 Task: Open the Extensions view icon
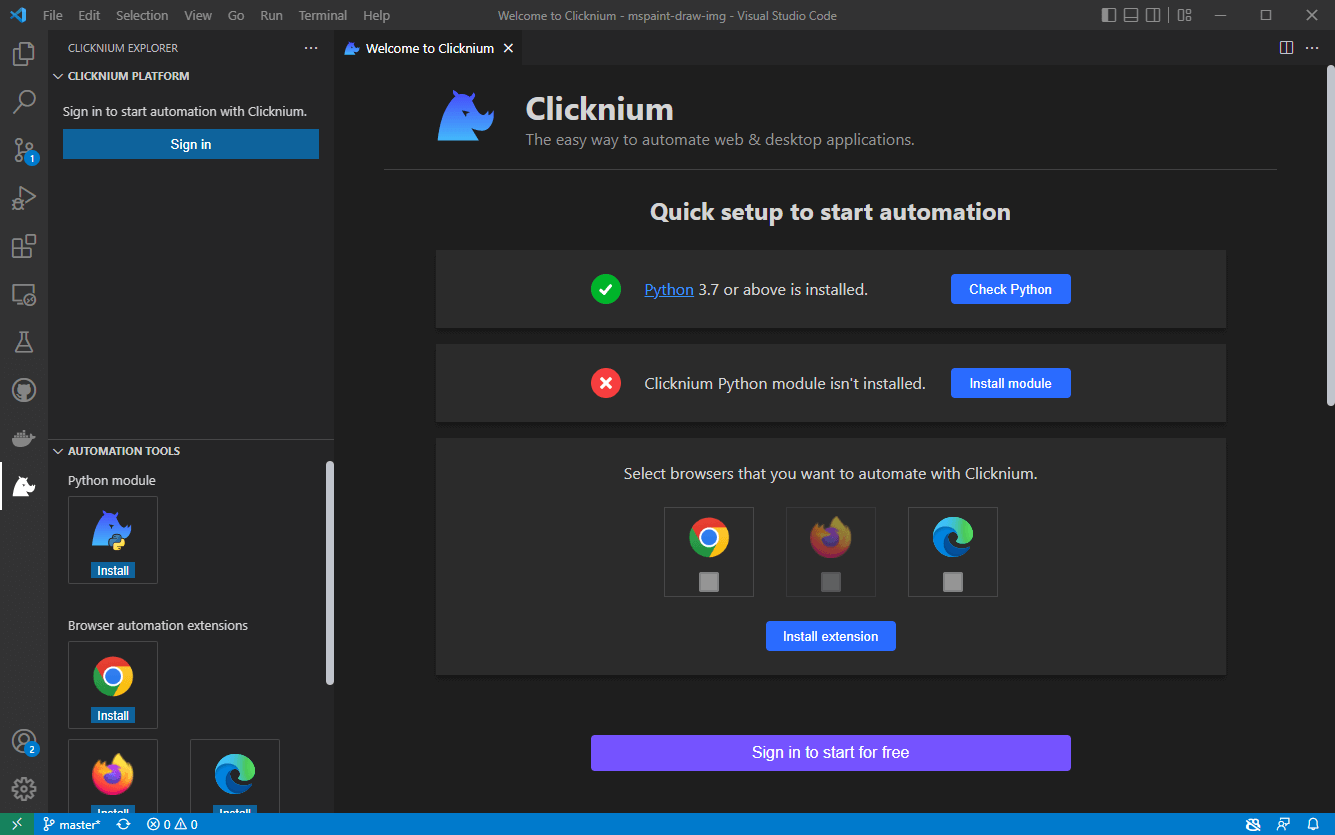pos(24,246)
